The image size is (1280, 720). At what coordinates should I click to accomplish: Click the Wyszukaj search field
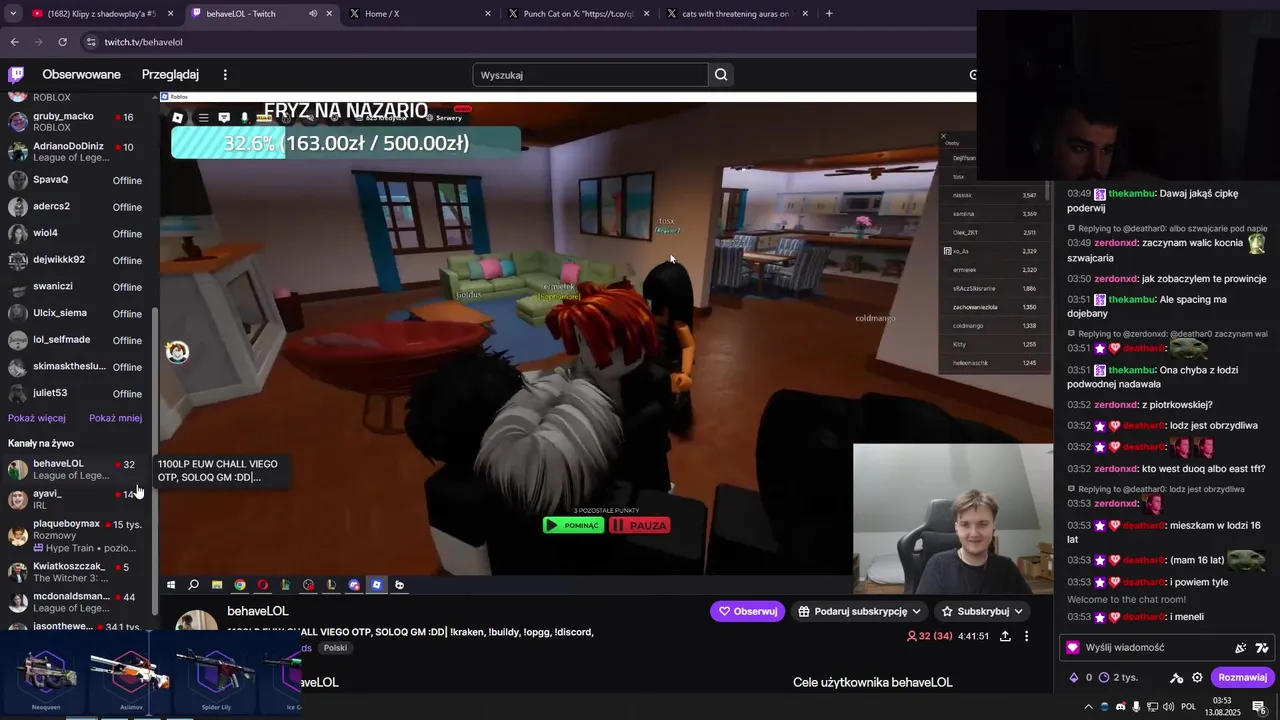590,75
